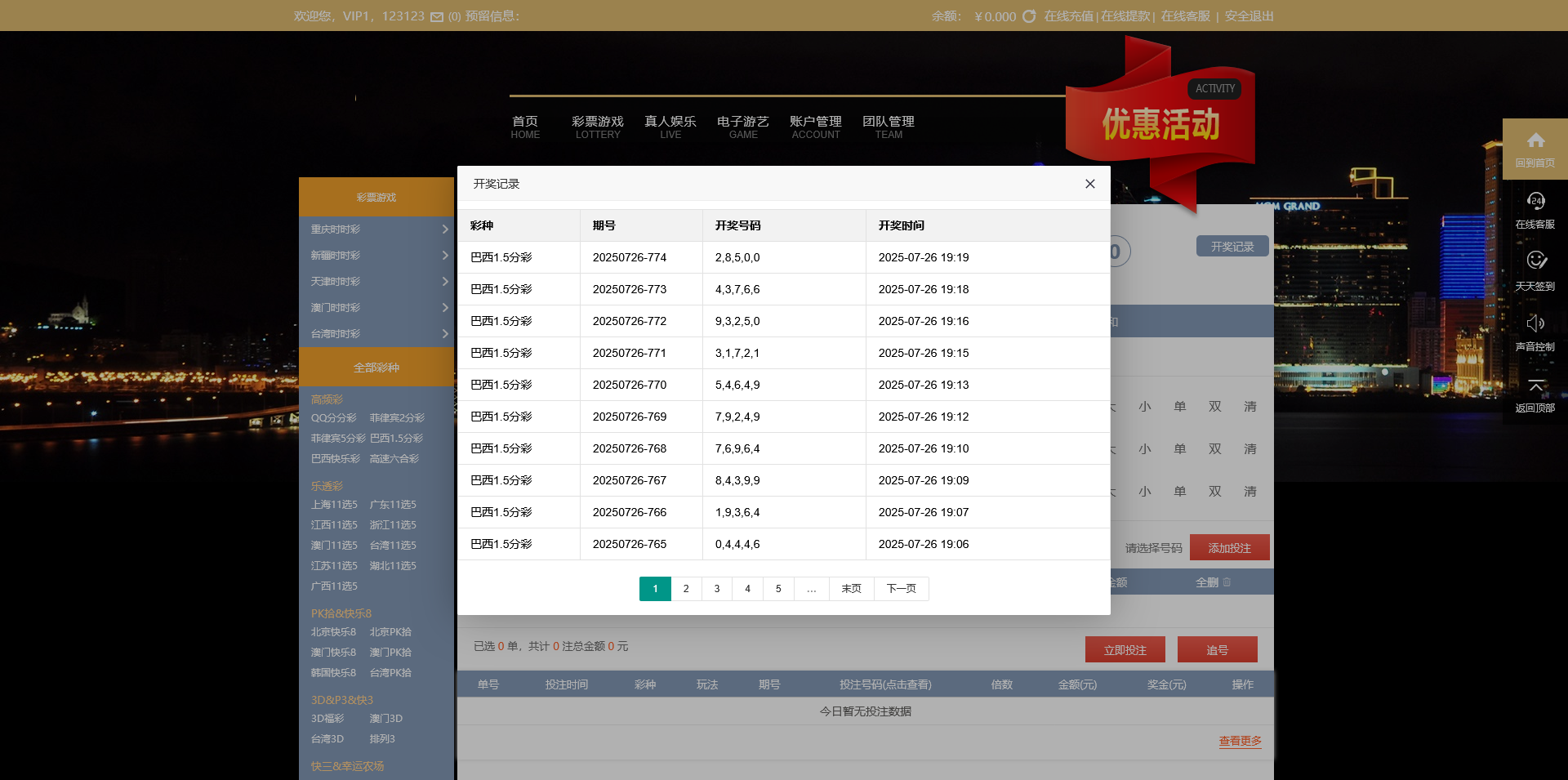This screenshot has height=780, width=1568.
Task: Click the daily sign-in smiley icon
Action: [1535, 261]
